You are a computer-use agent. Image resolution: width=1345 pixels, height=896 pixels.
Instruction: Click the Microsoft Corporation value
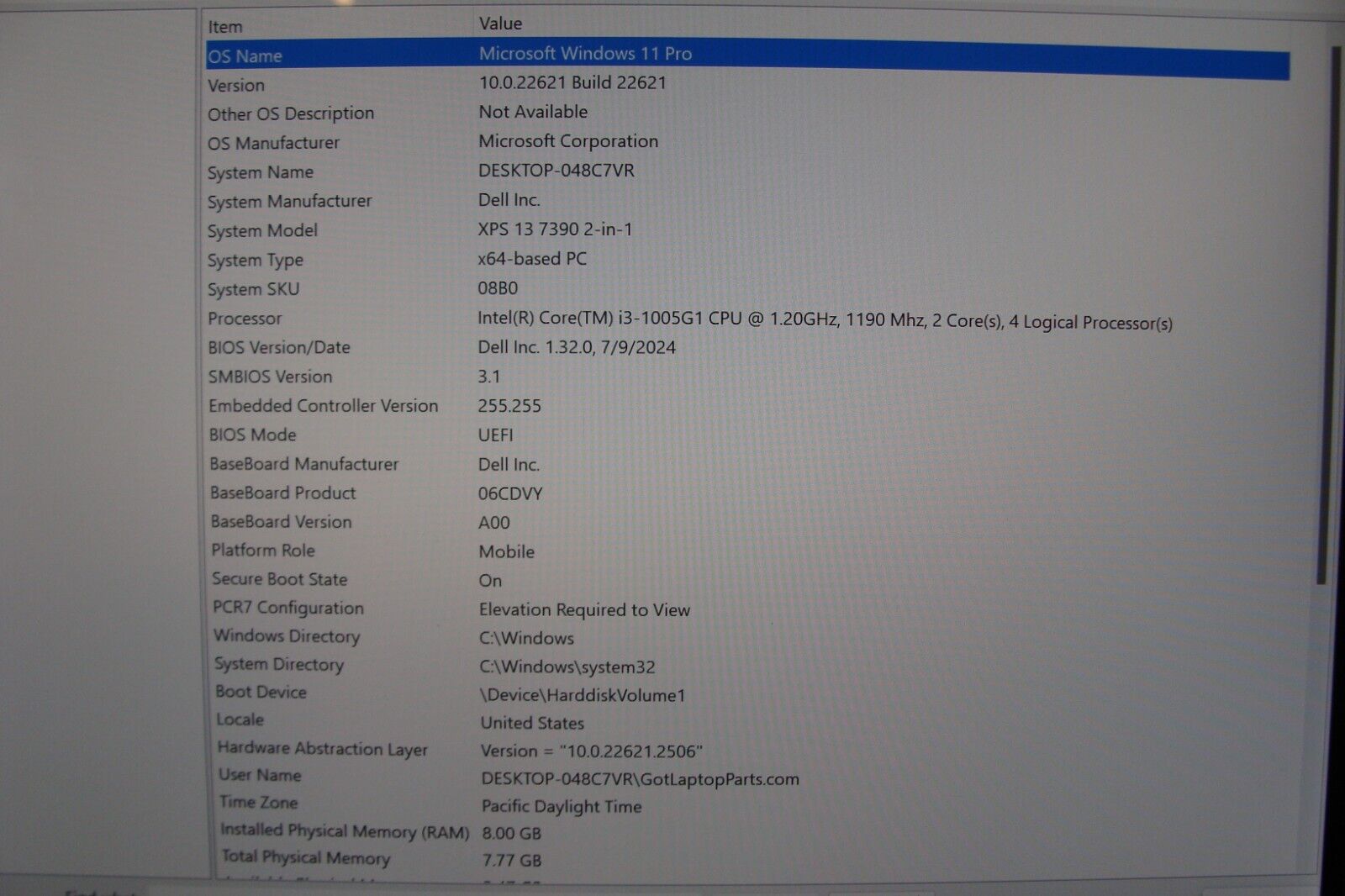point(568,141)
